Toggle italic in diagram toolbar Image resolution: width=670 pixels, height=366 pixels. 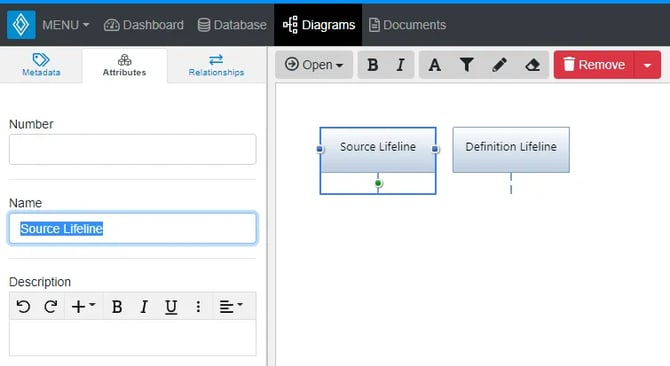point(400,64)
